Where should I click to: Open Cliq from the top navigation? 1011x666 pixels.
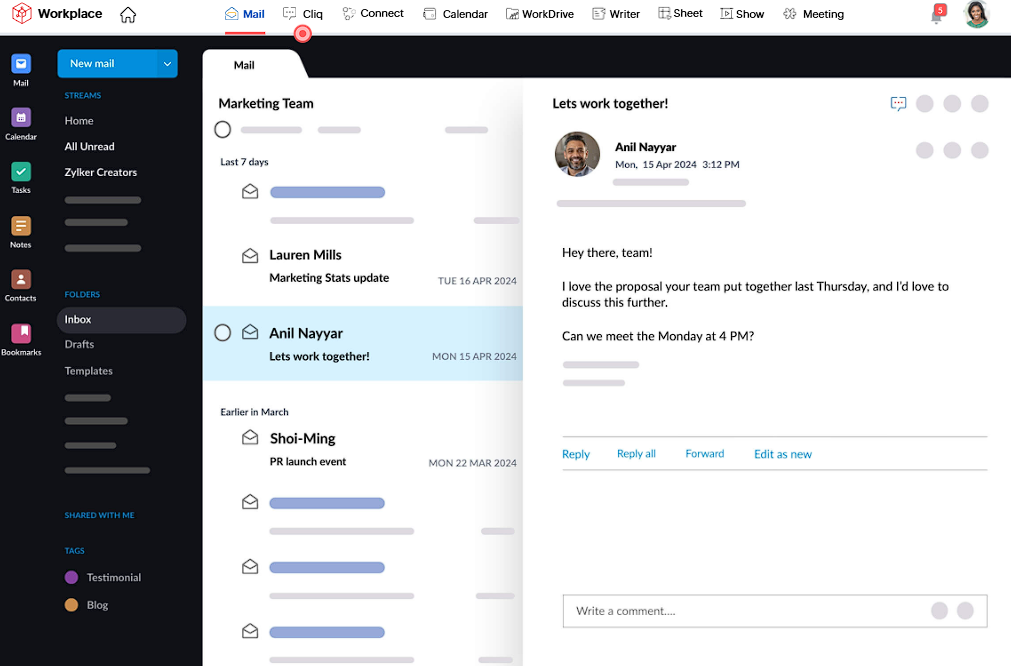click(x=303, y=13)
